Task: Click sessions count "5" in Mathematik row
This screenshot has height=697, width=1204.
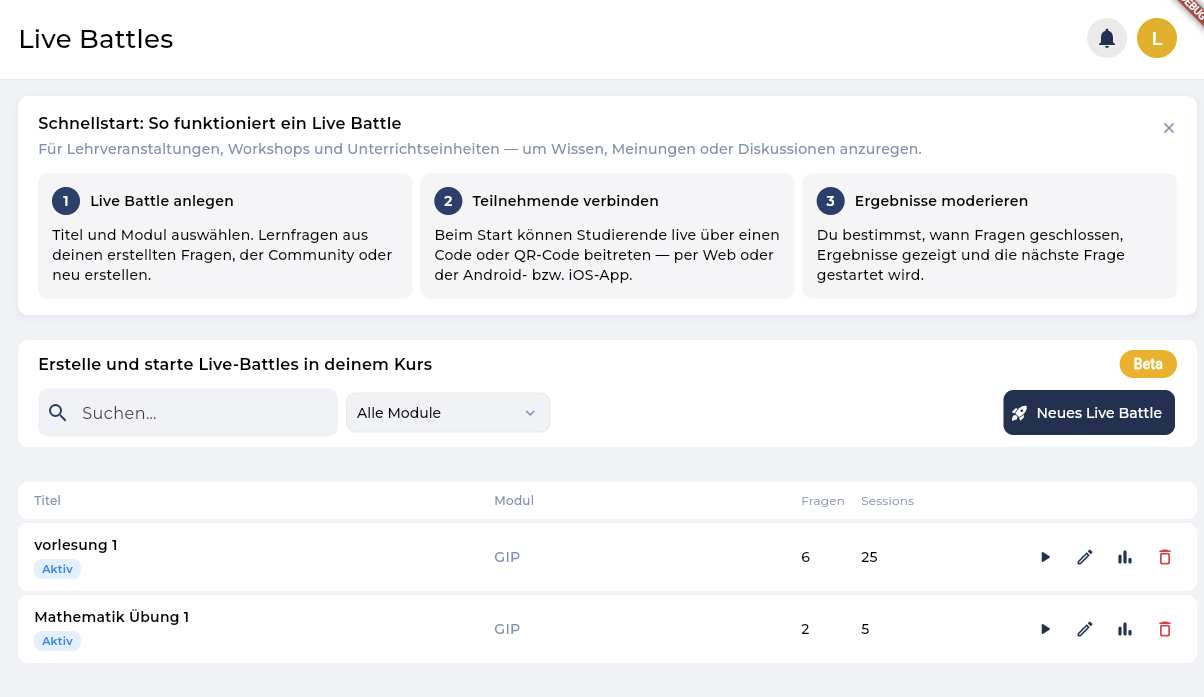Action: tap(865, 629)
